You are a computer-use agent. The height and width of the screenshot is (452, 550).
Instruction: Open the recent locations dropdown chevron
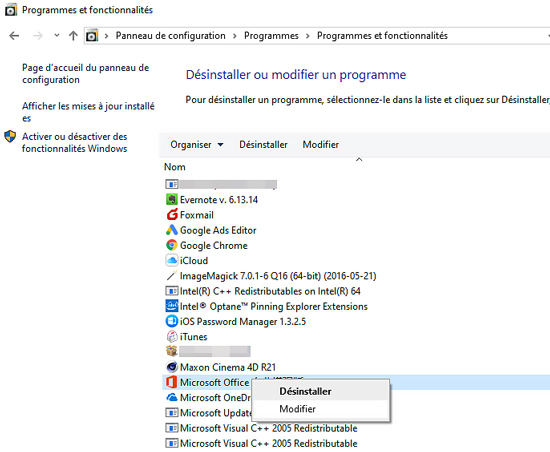pos(56,35)
